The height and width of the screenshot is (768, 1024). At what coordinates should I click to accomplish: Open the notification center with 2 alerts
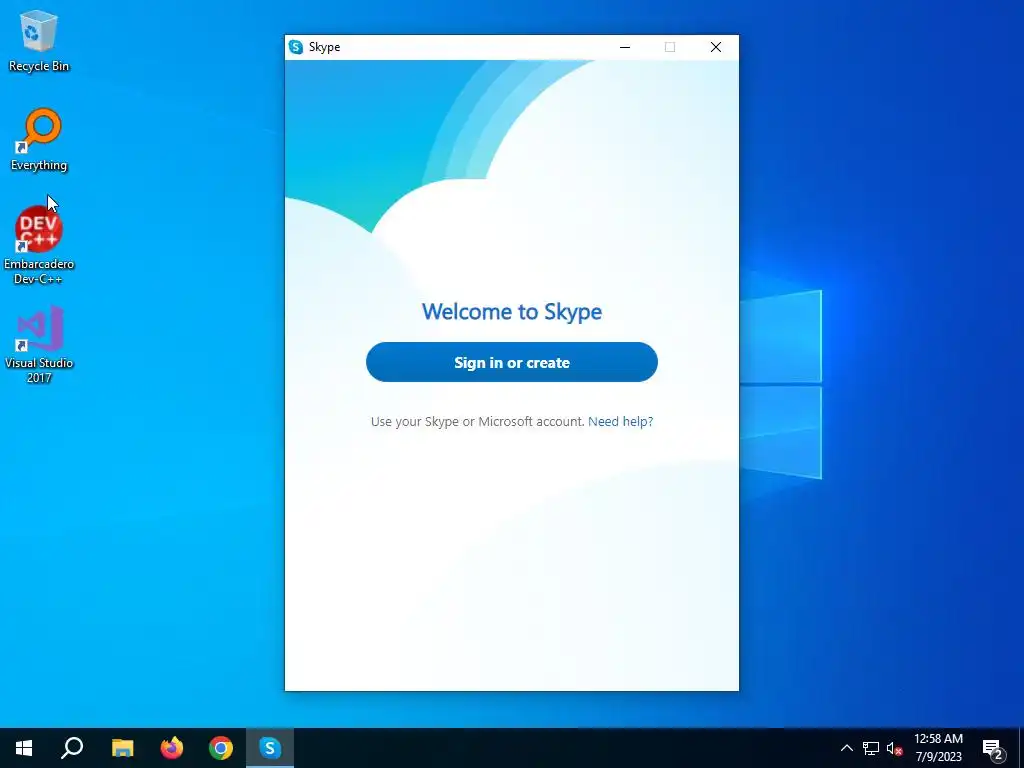pyautogui.click(x=993, y=748)
